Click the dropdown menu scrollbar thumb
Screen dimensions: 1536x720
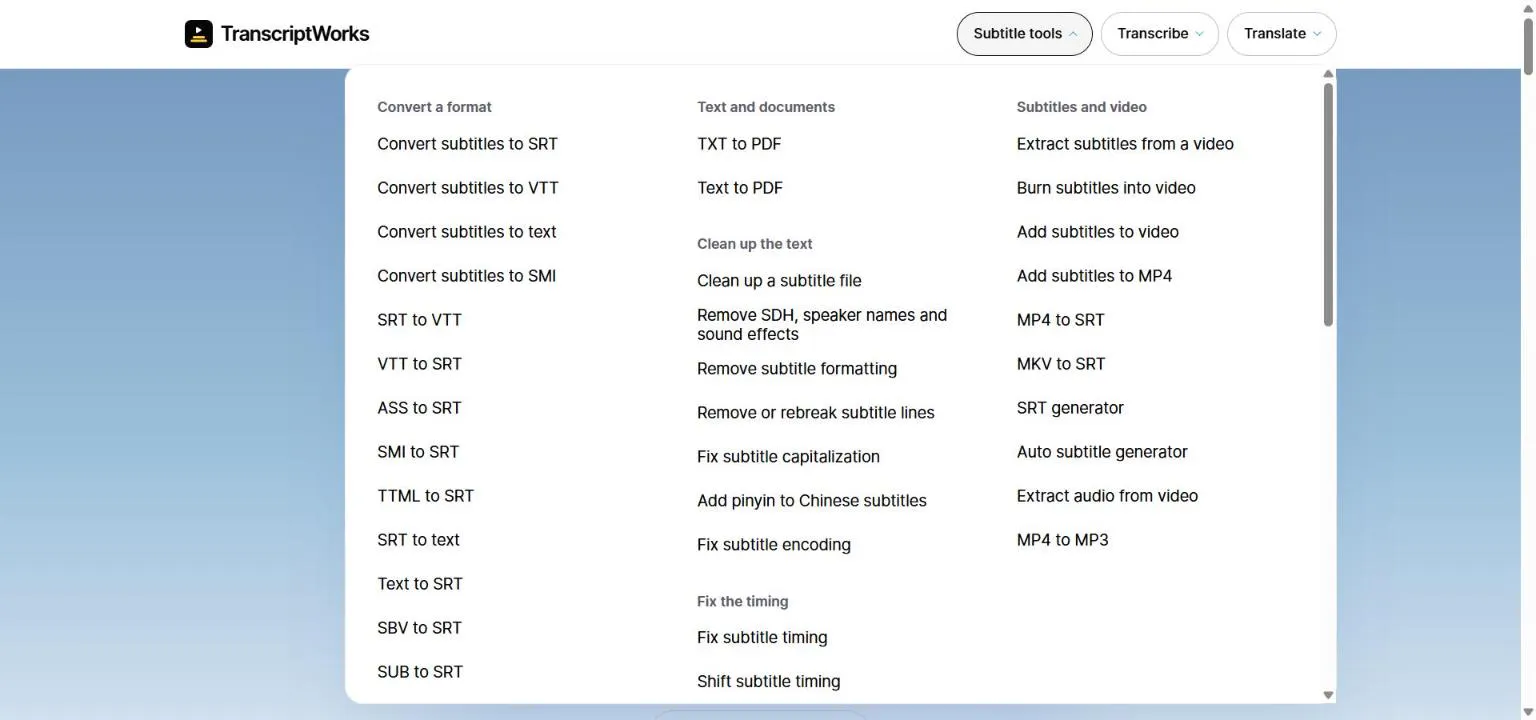coord(1328,204)
